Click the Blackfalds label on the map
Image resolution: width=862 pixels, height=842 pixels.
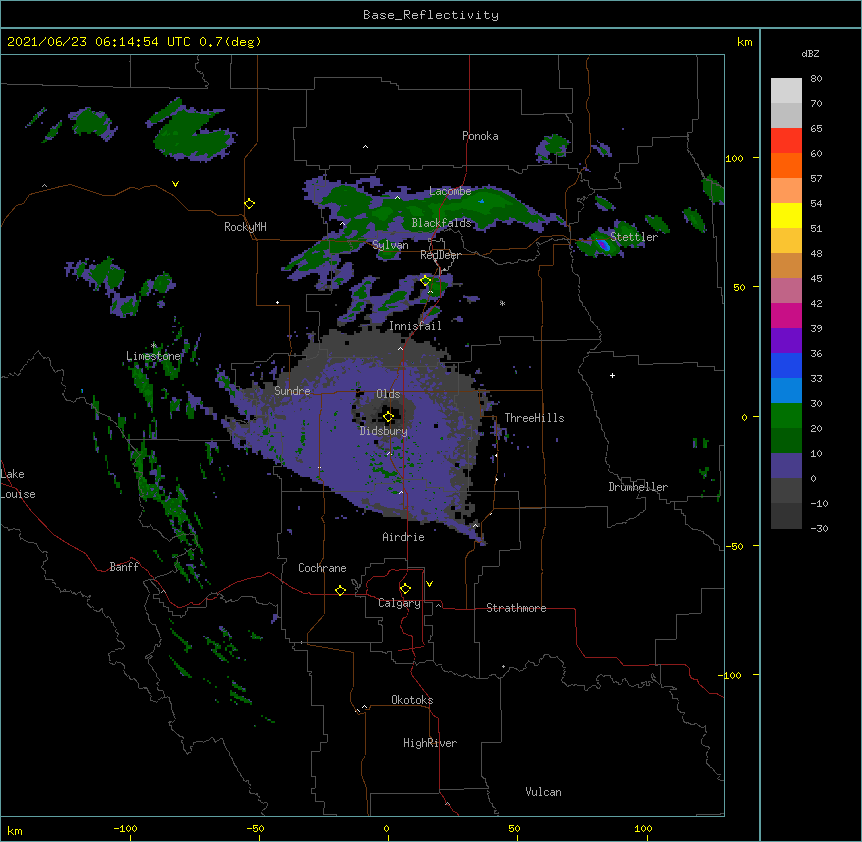(x=441, y=223)
